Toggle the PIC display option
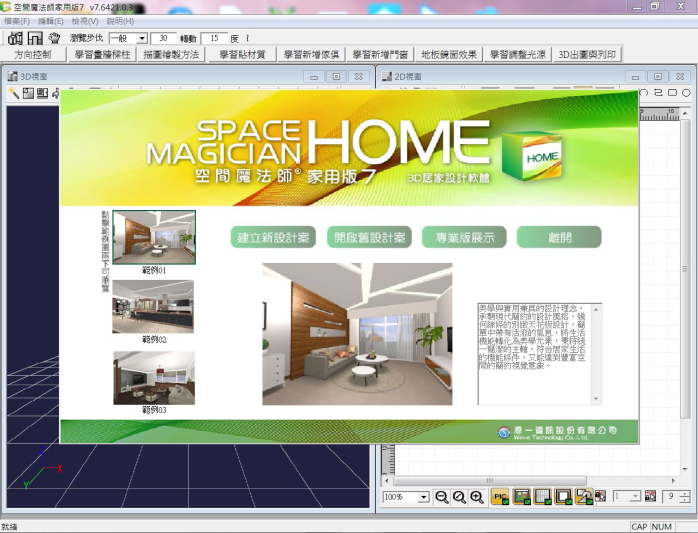Screen dimensions: 698x533 [x=500, y=496]
